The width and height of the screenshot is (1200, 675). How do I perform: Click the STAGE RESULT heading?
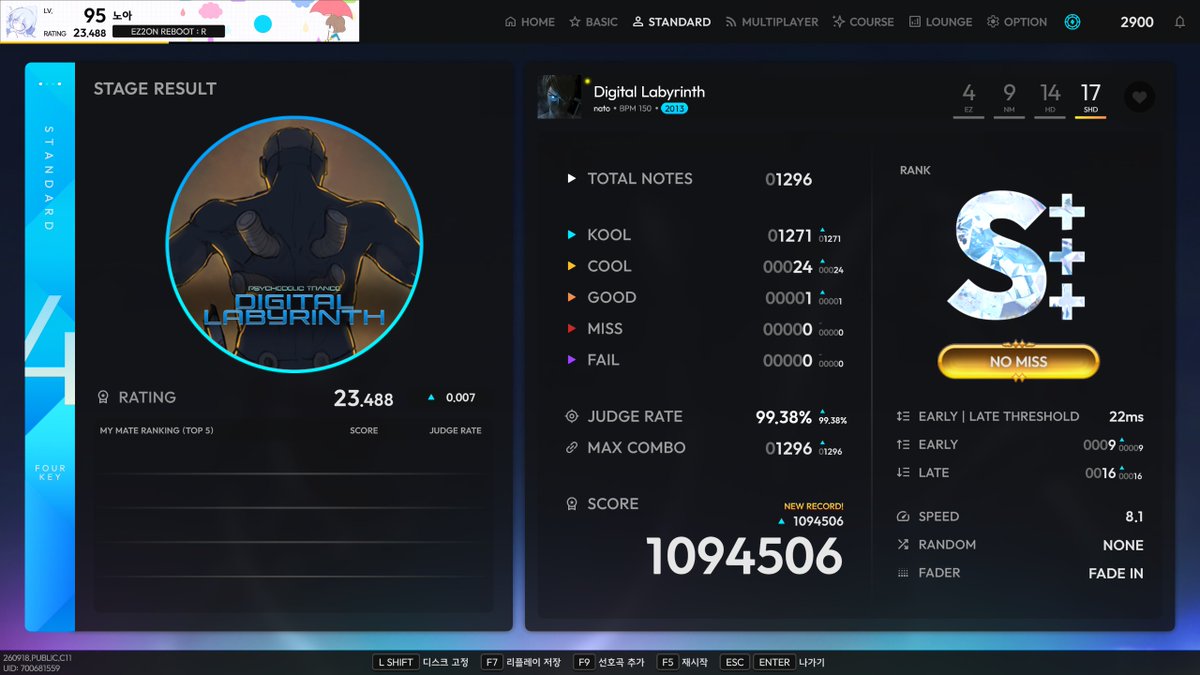[155, 89]
